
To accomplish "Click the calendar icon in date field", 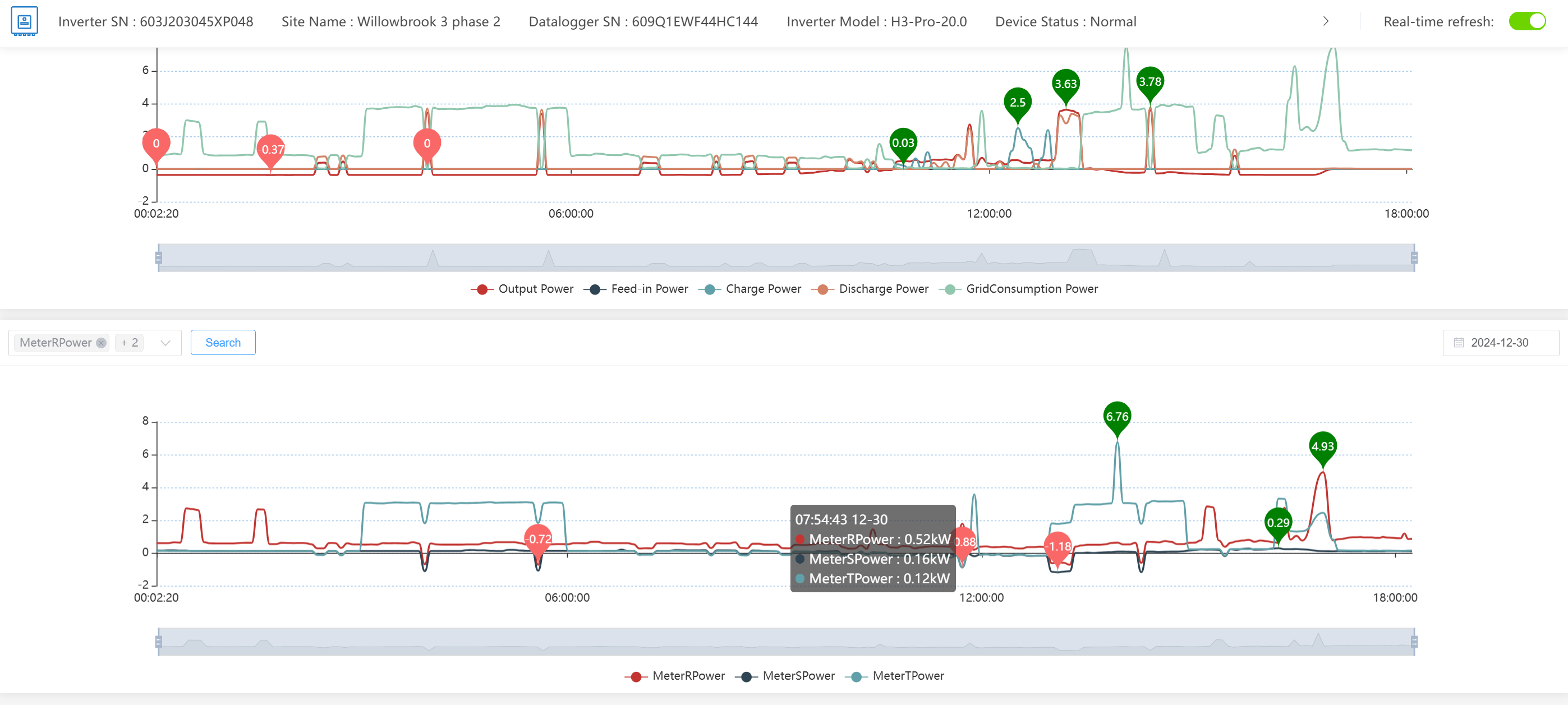I will [1459, 343].
